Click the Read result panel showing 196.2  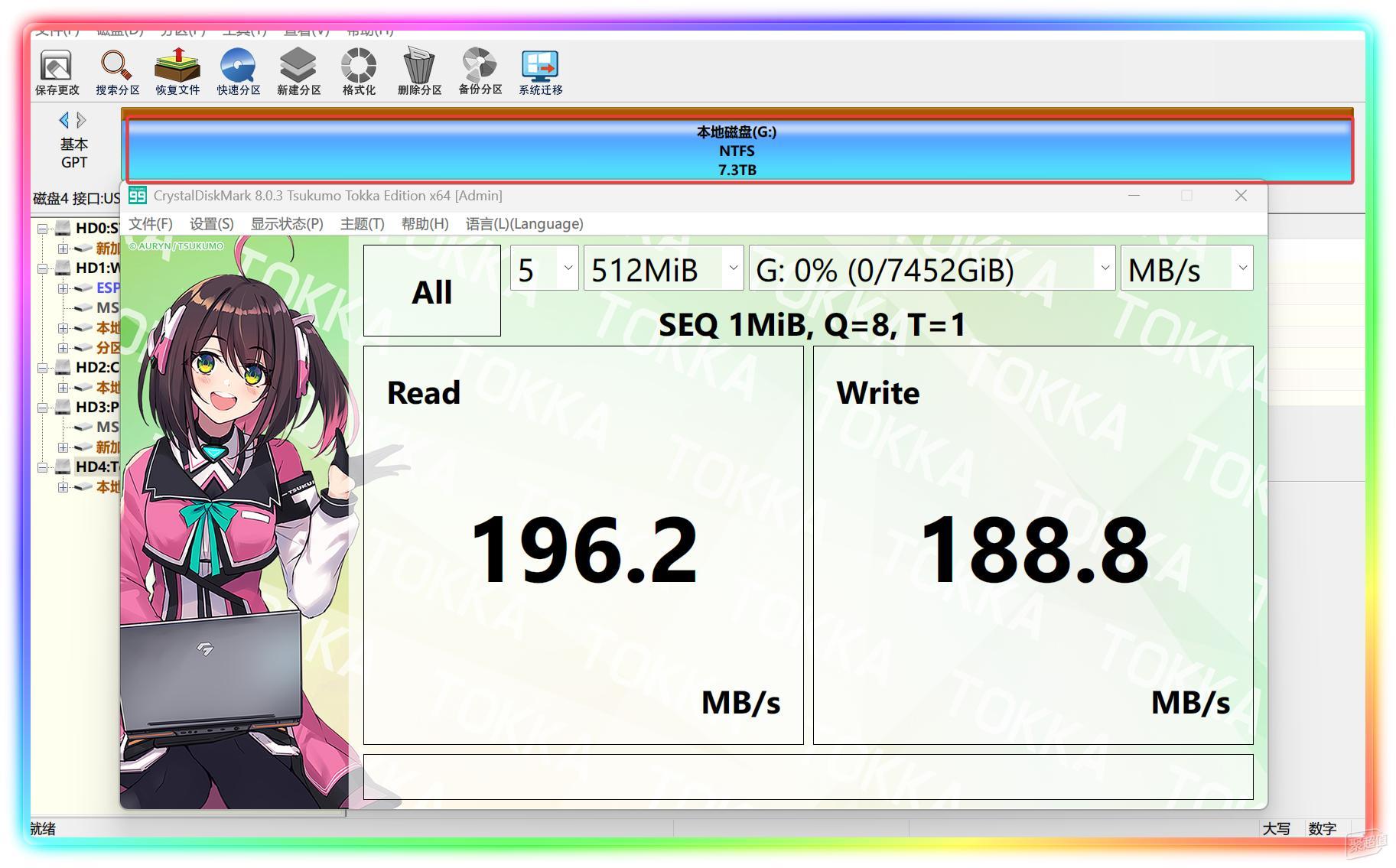click(584, 545)
